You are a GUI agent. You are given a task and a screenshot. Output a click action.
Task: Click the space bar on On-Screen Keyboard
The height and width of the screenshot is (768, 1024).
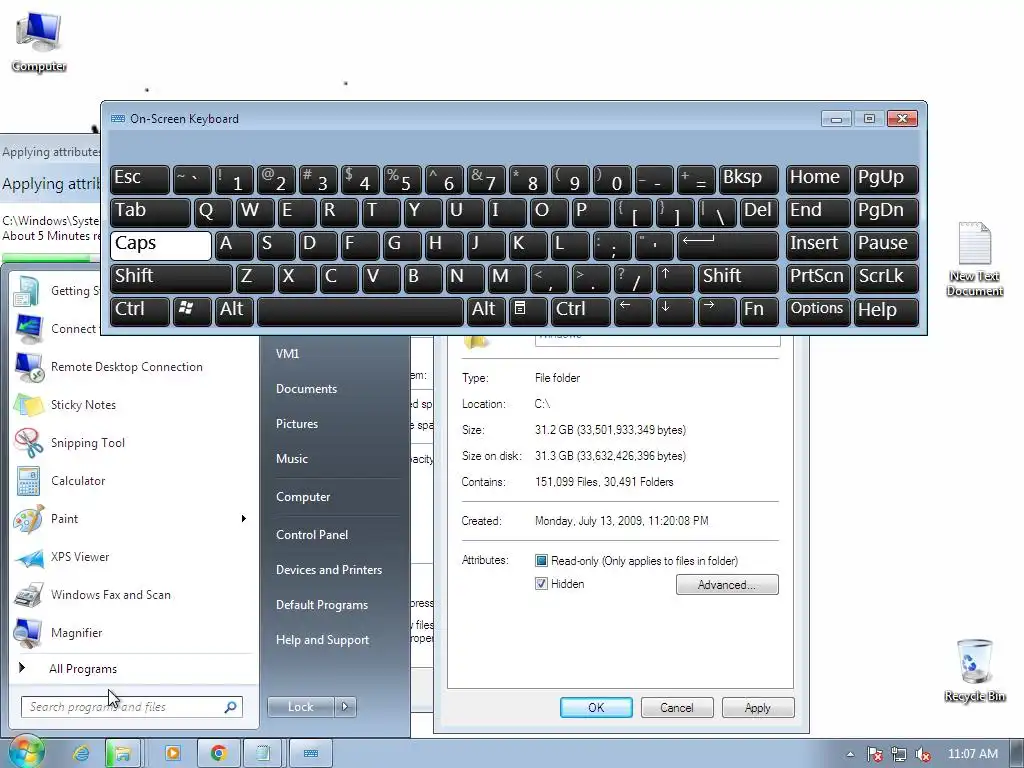[360, 311]
